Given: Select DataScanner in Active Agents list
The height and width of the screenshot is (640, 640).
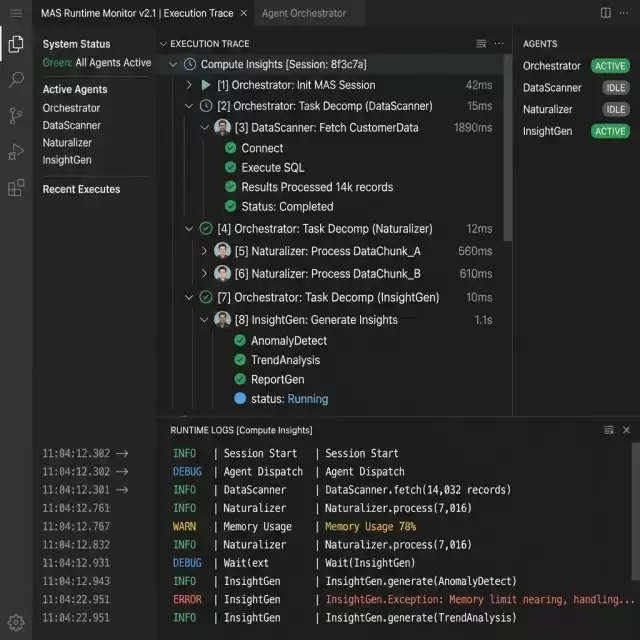Looking at the screenshot, I should 72,125.
